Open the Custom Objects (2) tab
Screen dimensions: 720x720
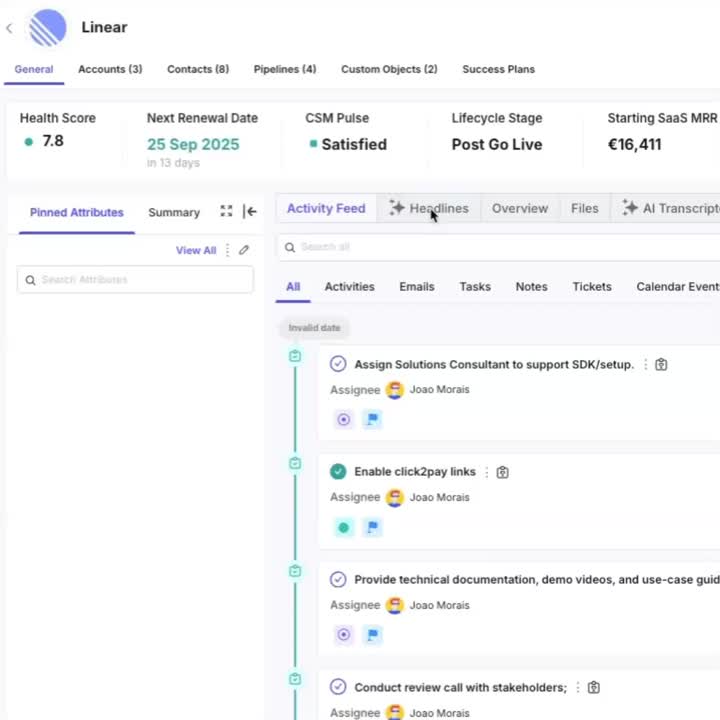[389, 69]
